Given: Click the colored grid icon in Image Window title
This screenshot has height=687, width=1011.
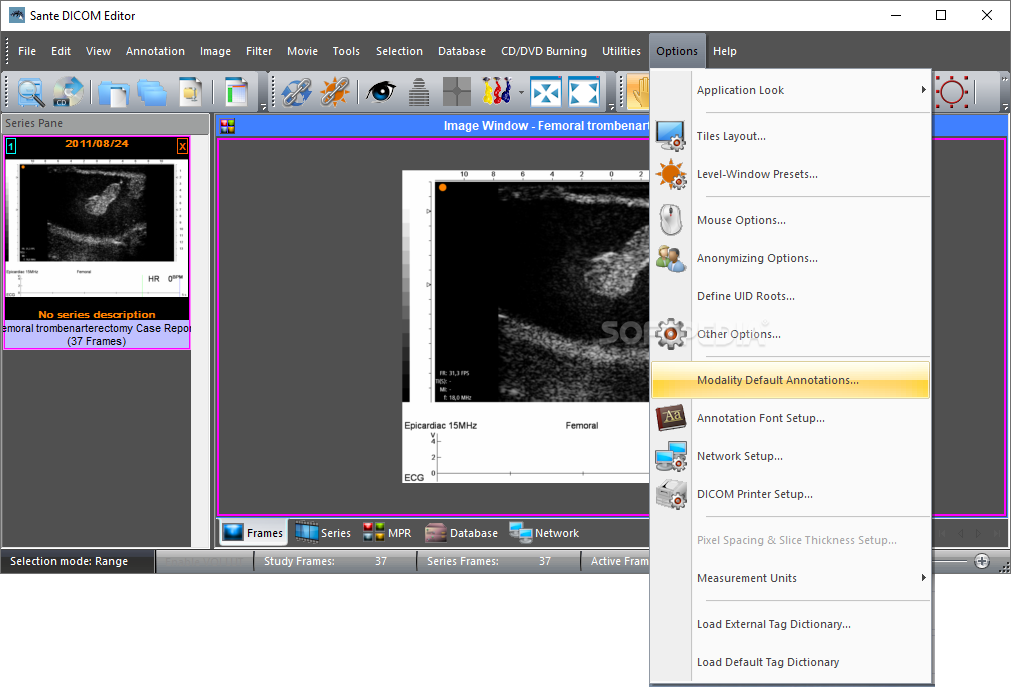Looking at the screenshot, I should pos(228,126).
